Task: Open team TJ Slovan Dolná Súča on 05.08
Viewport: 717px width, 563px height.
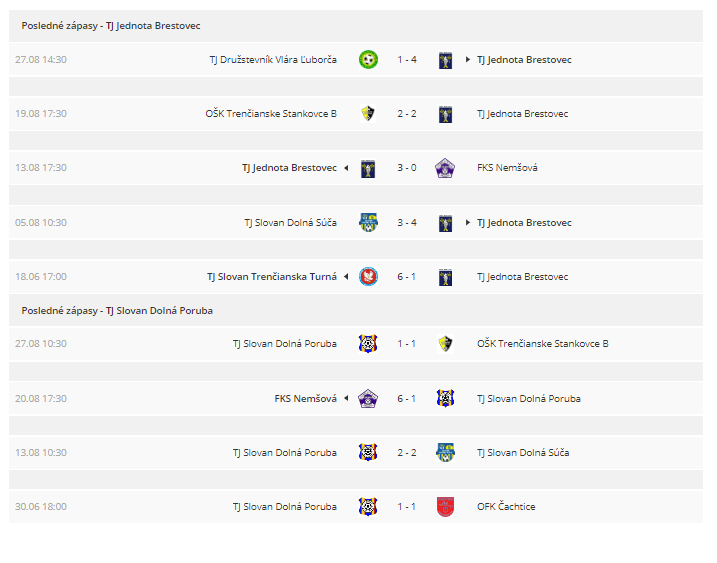Action: pos(290,223)
